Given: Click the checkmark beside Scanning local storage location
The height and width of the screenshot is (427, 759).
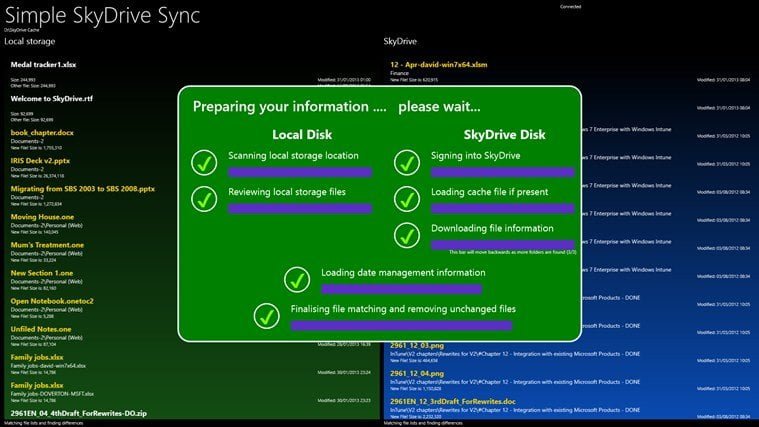Looking at the screenshot, I should click(x=204, y=163).
